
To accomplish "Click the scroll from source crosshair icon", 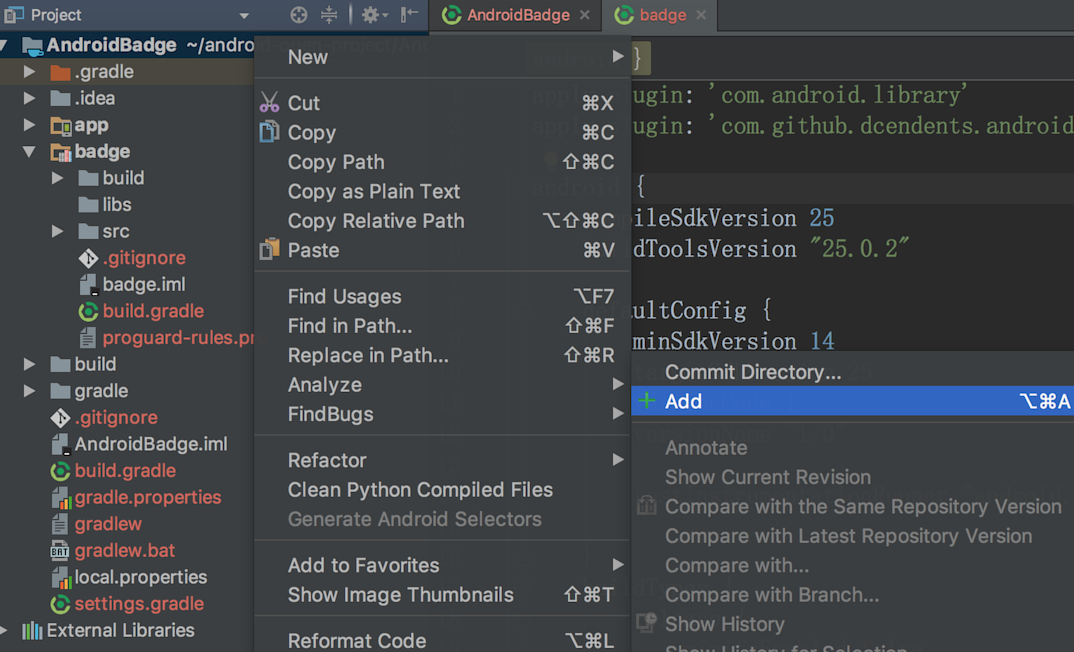I will (x=299, y=14).
